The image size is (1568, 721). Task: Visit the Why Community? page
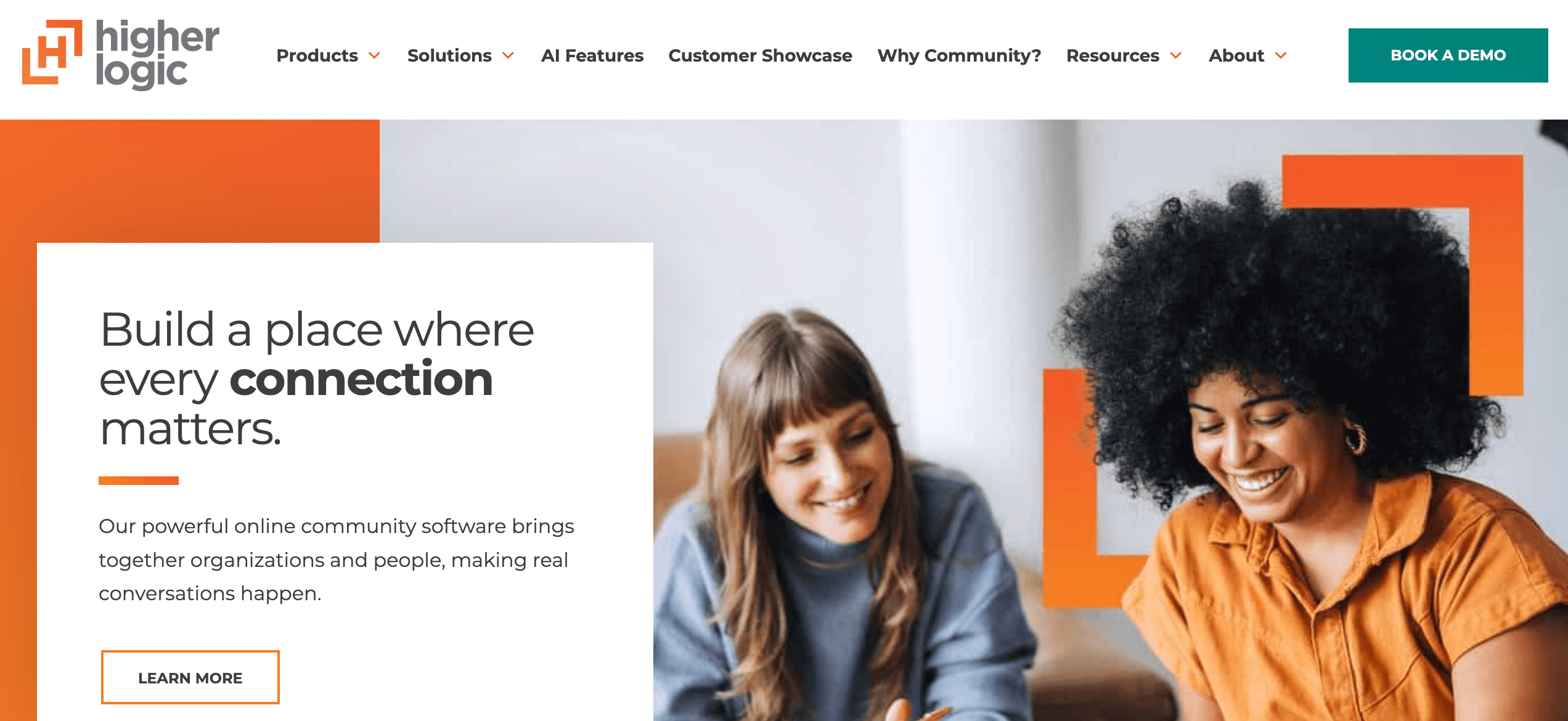[959, 55]
